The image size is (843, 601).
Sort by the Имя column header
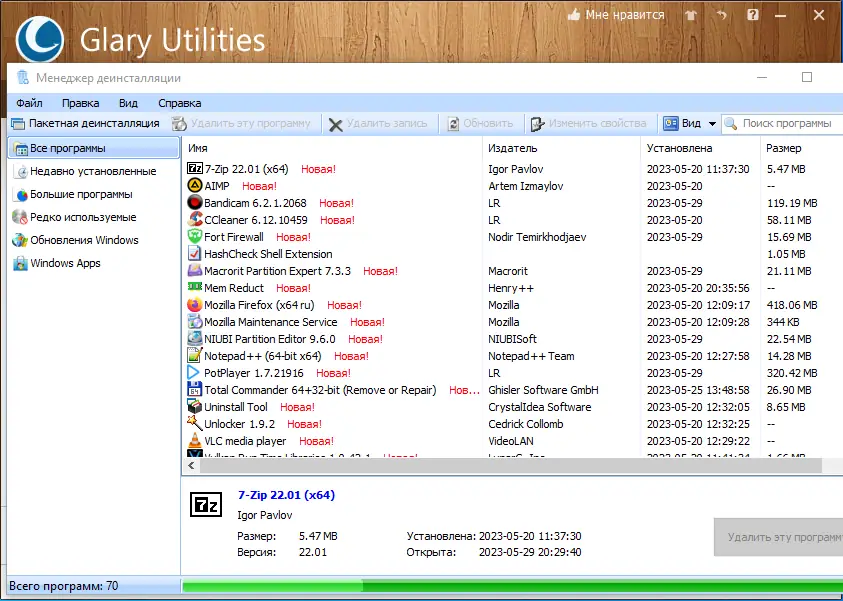pyautogui.click(x=332, y=148)
